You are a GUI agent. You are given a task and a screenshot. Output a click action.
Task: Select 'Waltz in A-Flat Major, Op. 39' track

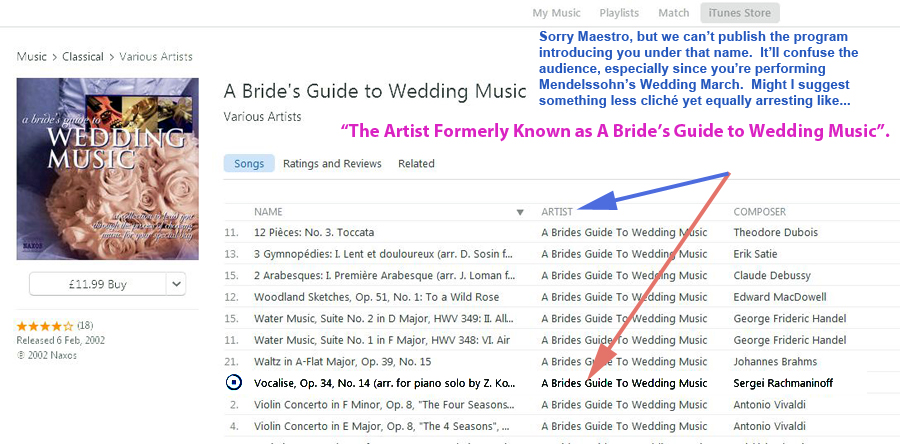[x=343, y=362]
